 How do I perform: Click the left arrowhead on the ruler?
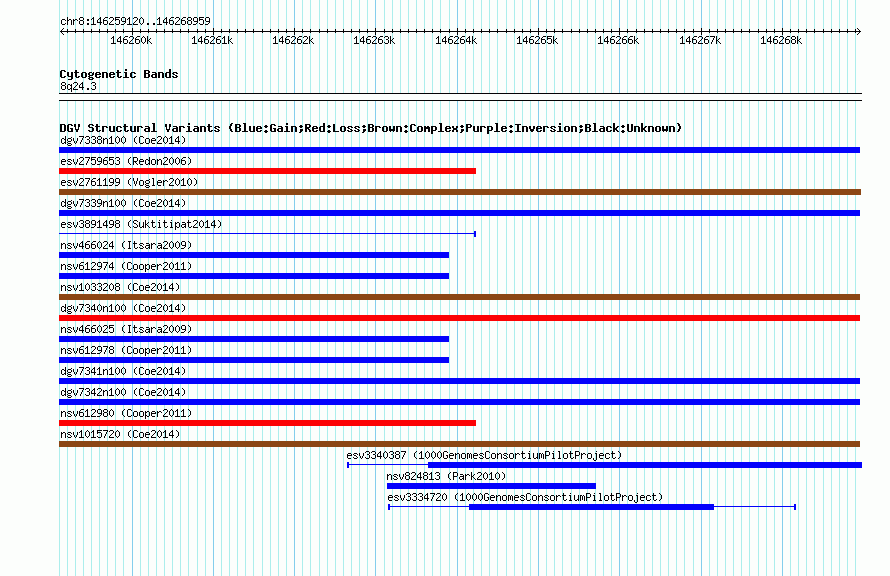click(x=62, y=31)
